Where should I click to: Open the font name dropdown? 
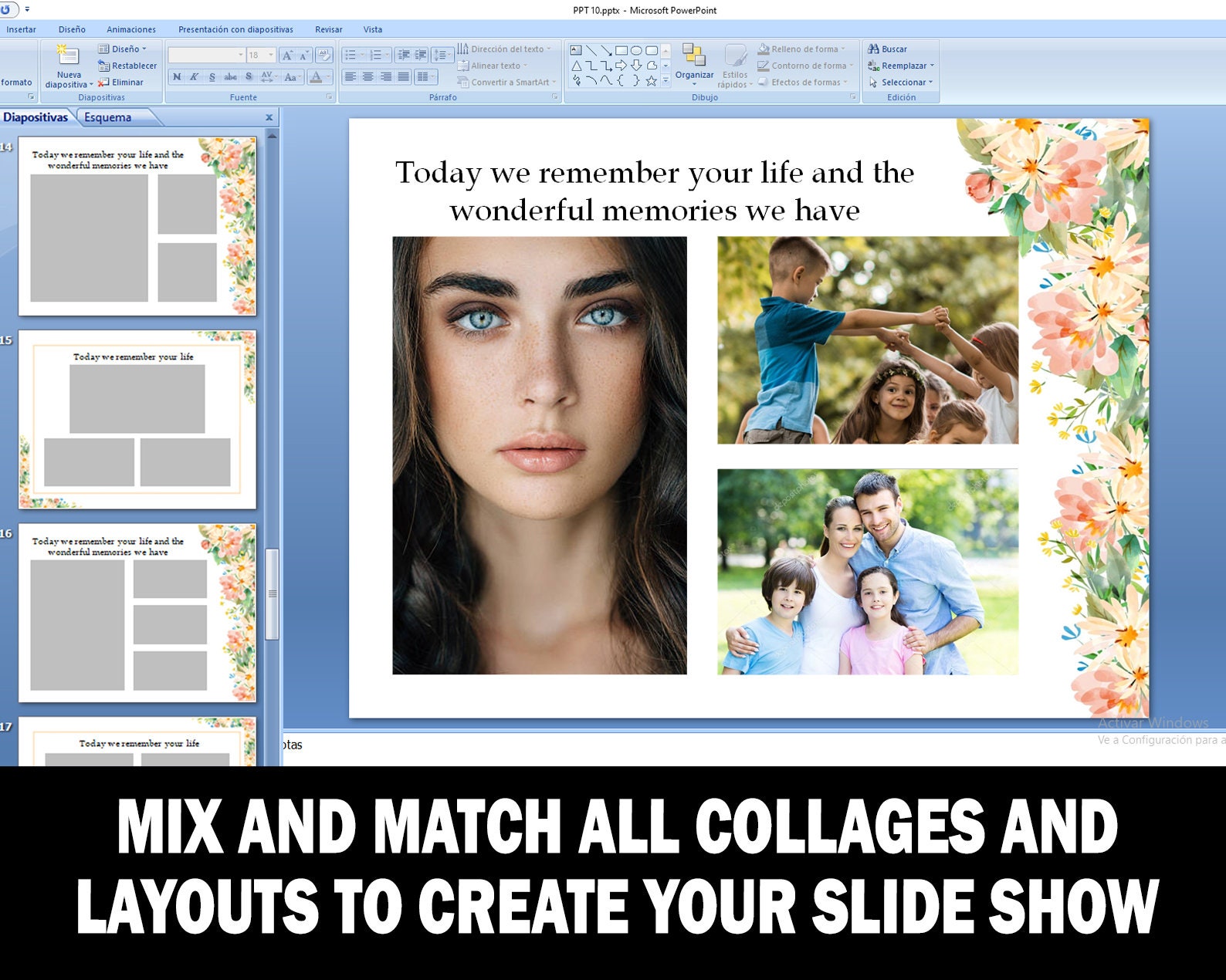(240, 55)
